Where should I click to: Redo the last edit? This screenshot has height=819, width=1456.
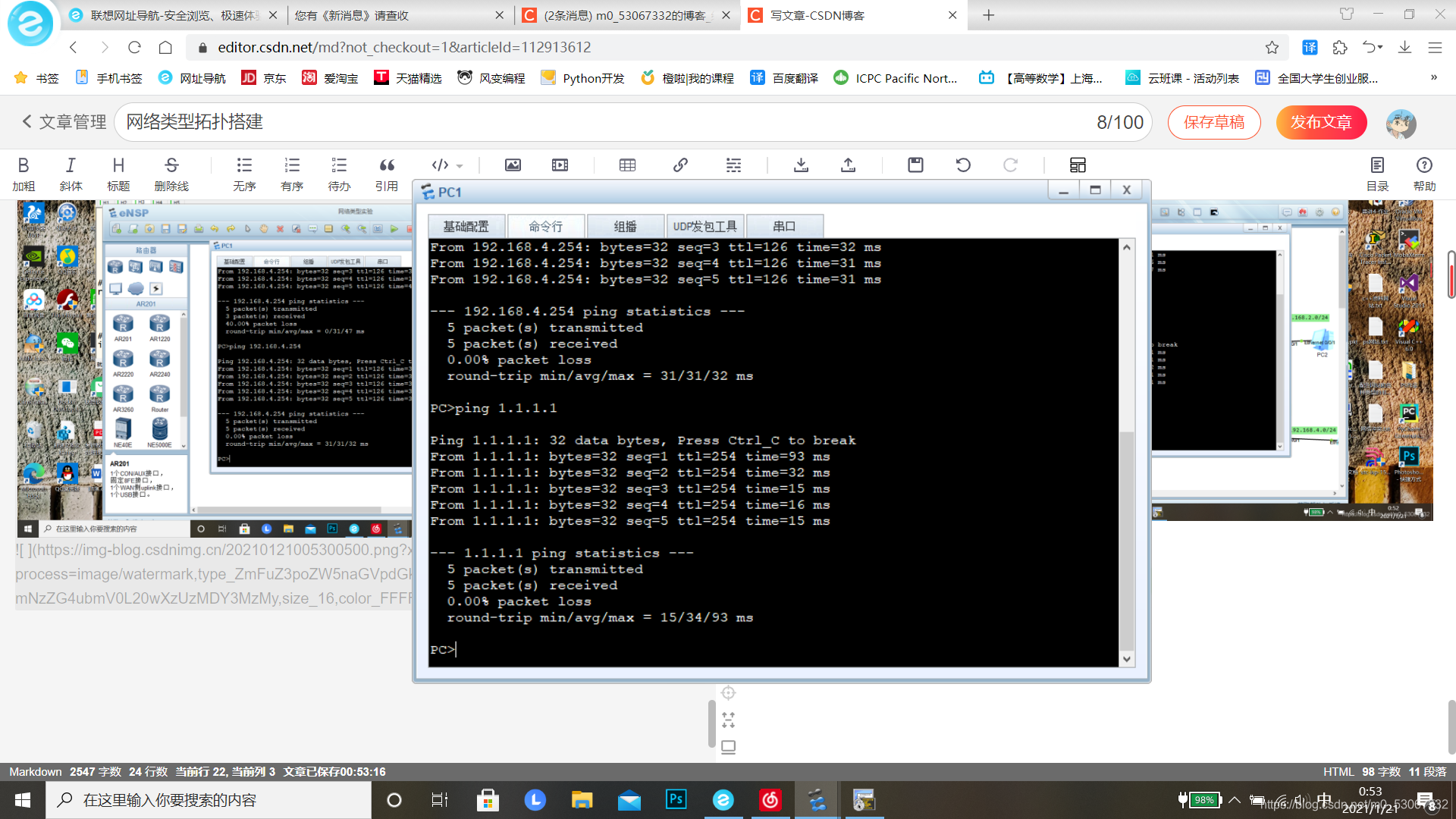coord(1010,165)
